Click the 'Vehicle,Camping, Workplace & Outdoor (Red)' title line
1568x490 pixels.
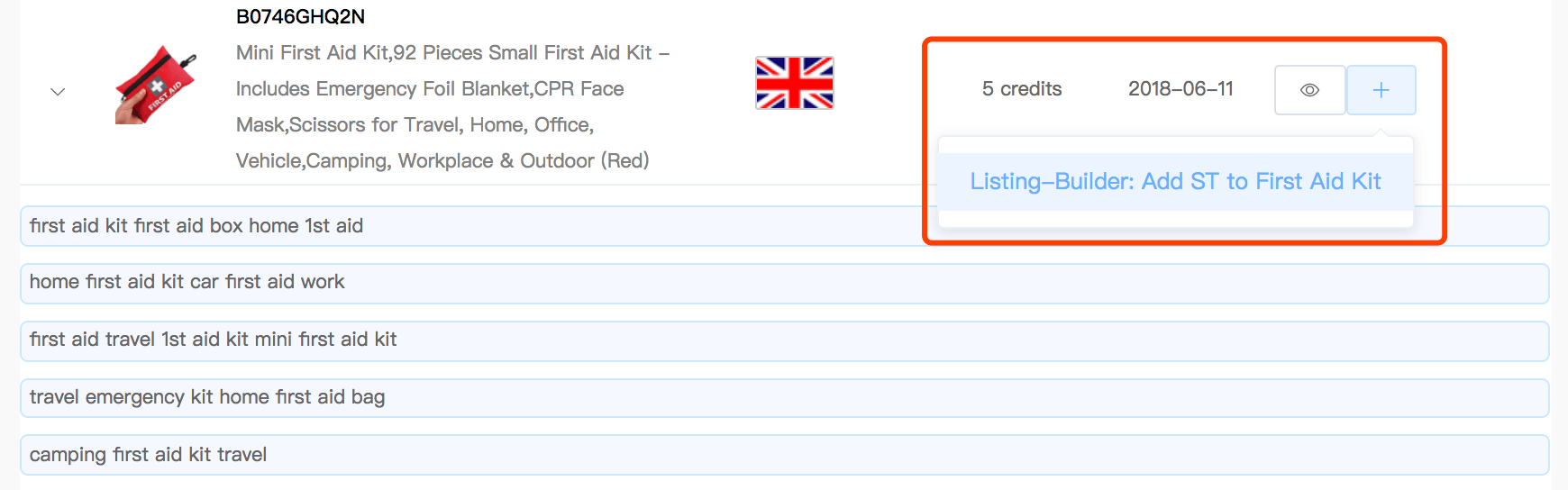(x=442, y=161)
